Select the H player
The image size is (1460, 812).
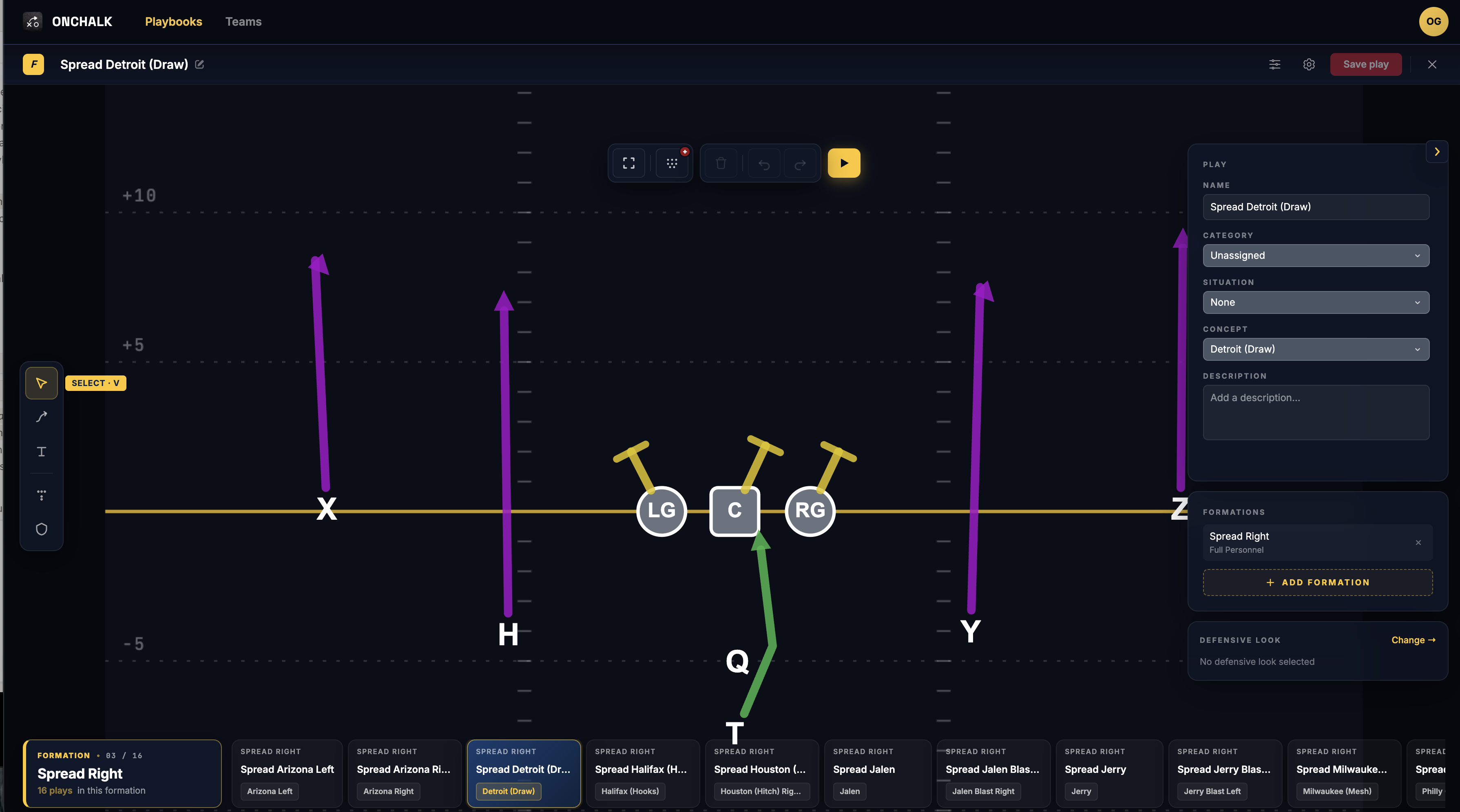(x=508, y=635)
